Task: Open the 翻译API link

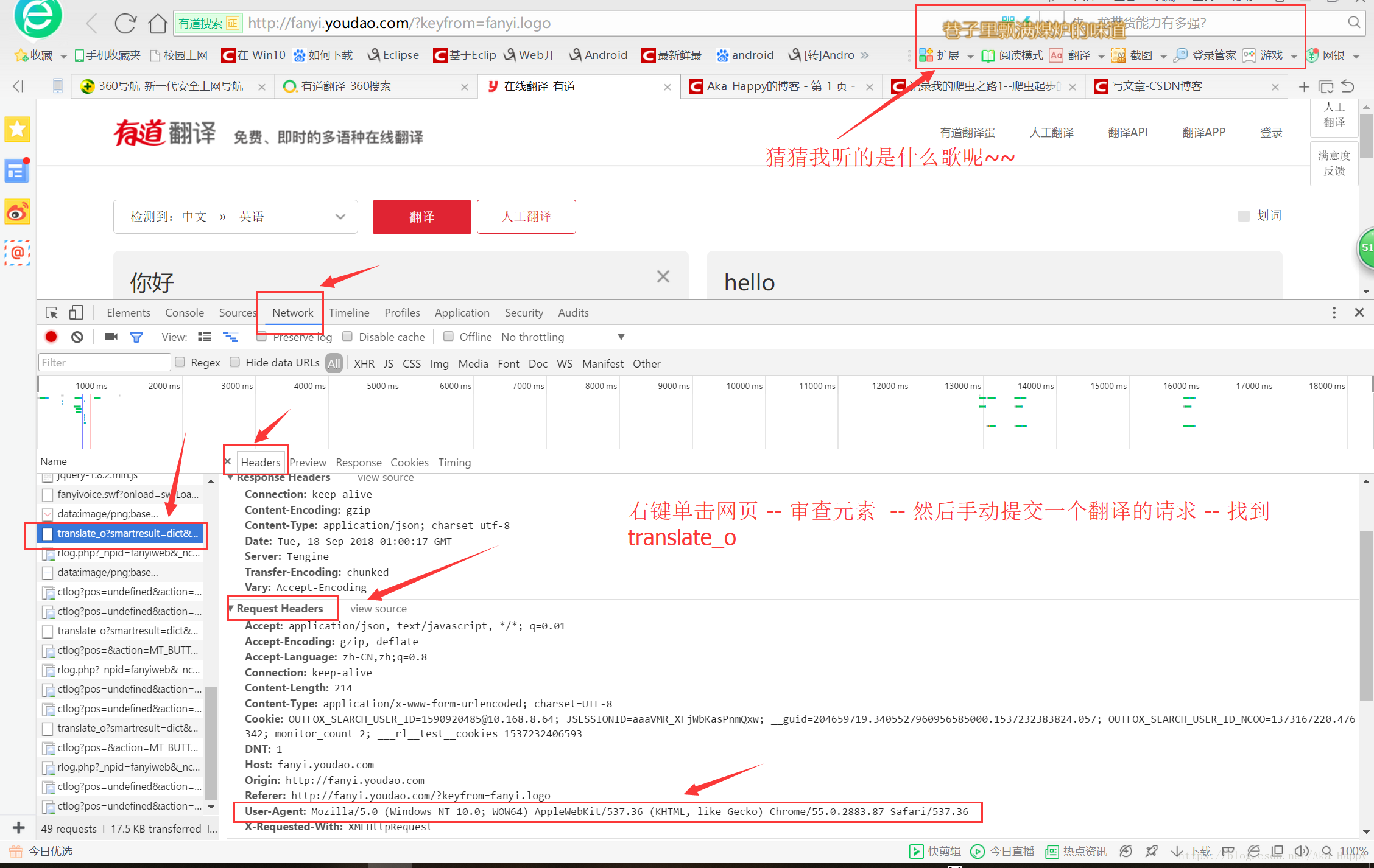Action: (1127, 132)
